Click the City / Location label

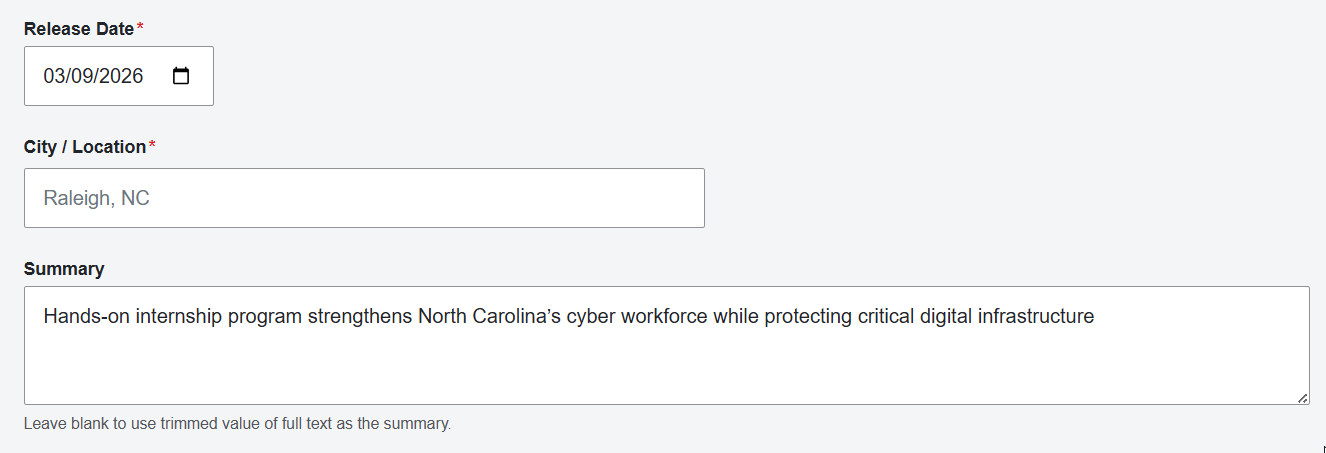tap(85, 147)
